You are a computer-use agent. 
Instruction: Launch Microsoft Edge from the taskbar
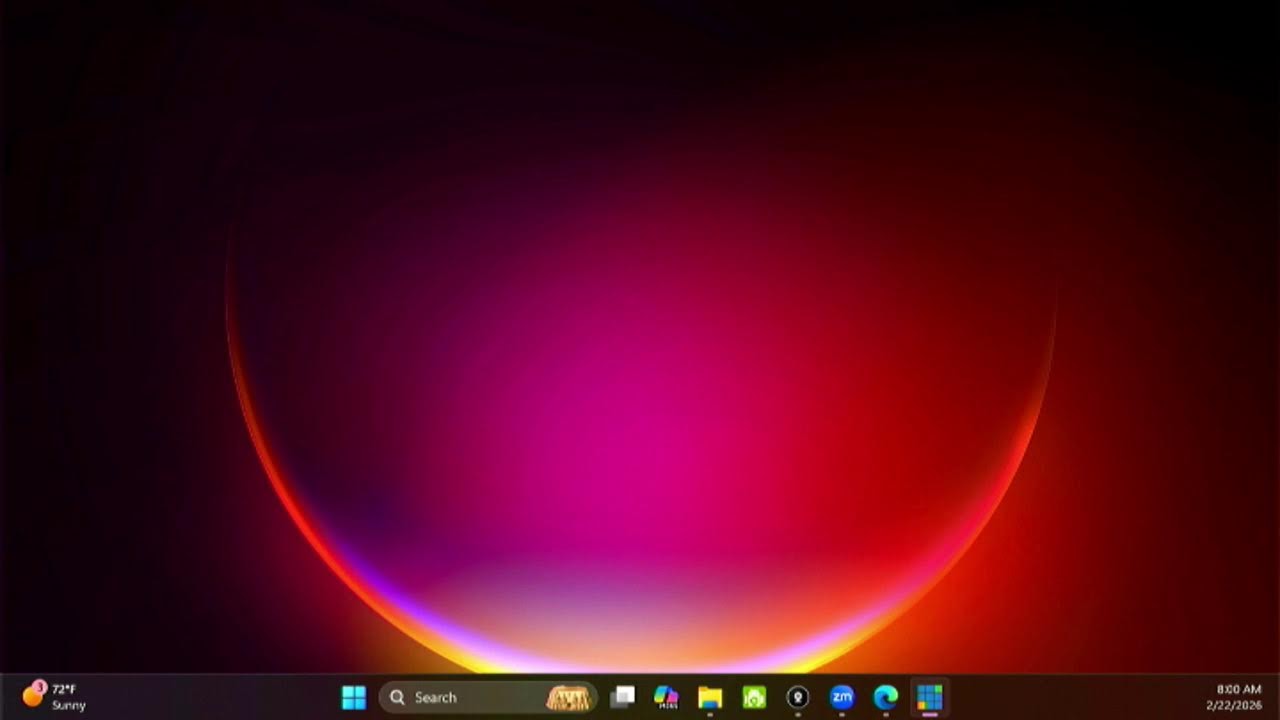coord(886,697)
